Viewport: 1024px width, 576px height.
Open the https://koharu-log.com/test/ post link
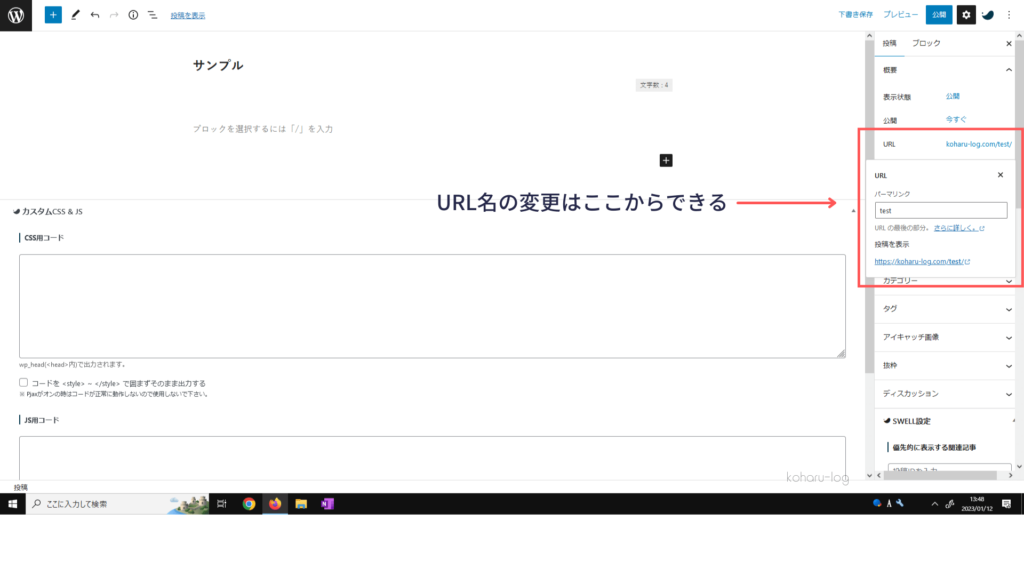[922, 261]
